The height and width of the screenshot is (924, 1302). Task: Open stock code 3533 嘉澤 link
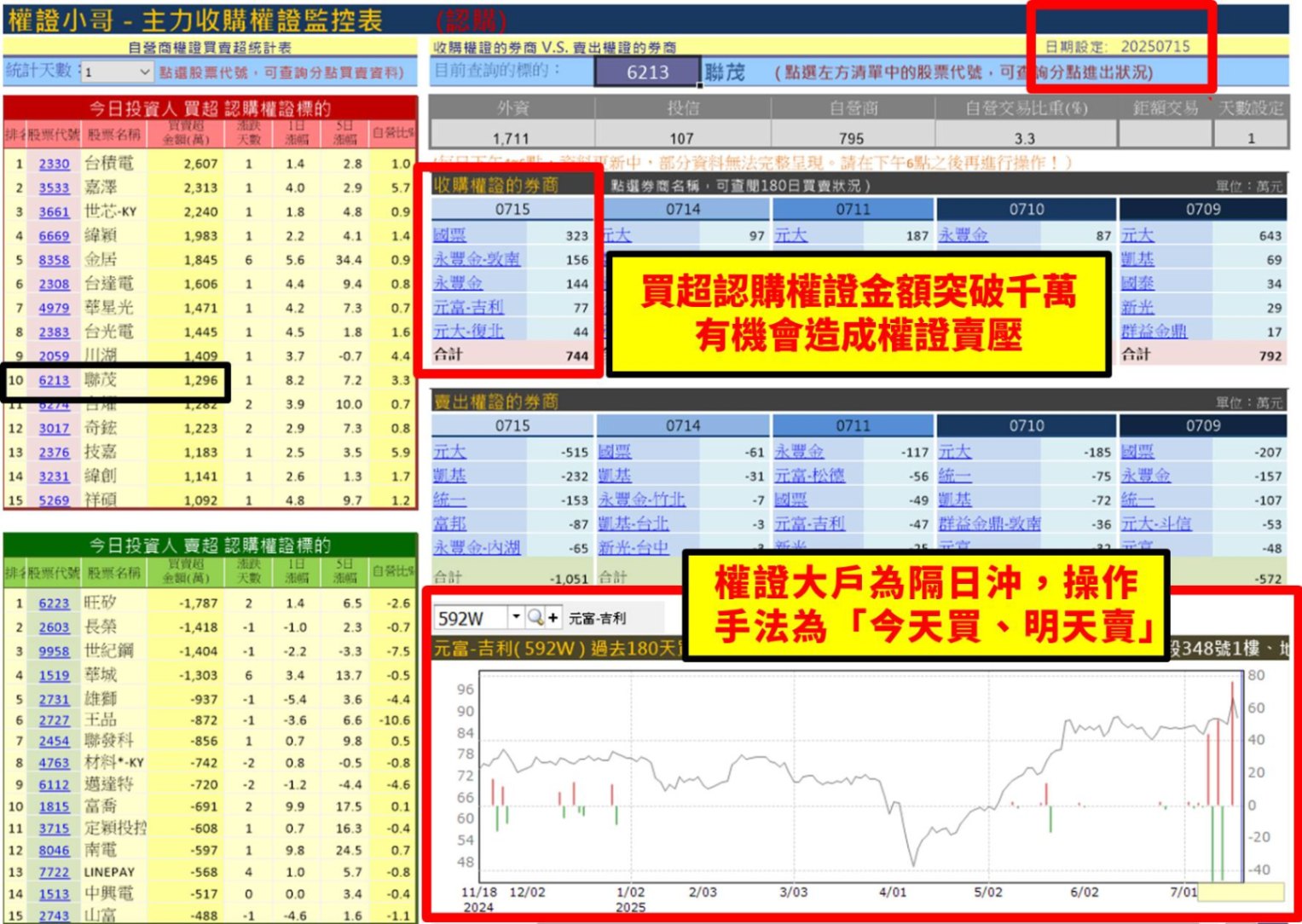point(54,188)
